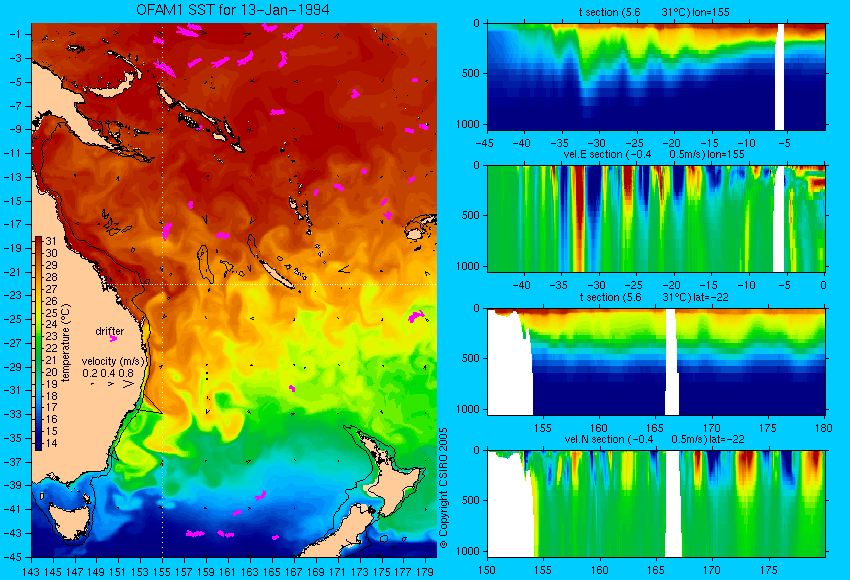
Task: Click the "175" axis label under the vel.N section
Action: pos(768,570)
